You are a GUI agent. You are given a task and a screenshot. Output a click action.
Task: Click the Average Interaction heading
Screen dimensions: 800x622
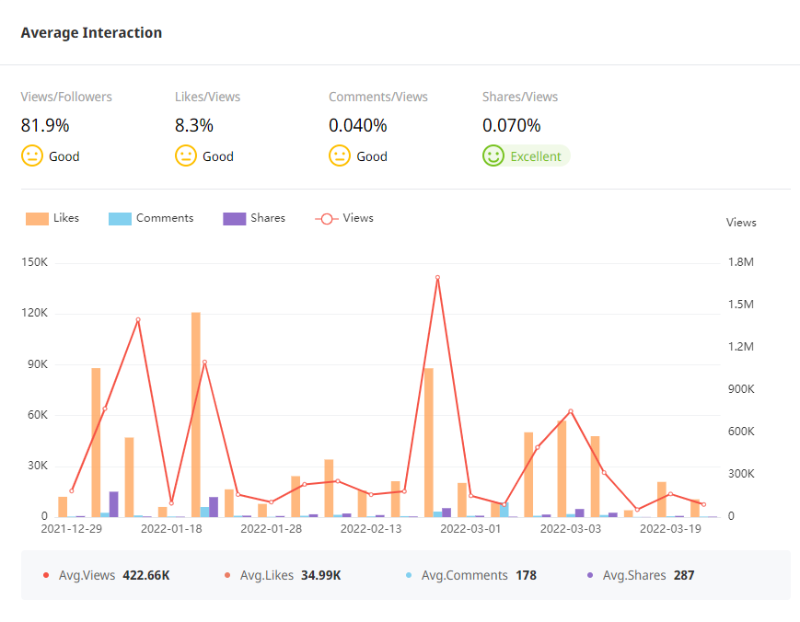[x=91, y=33]
